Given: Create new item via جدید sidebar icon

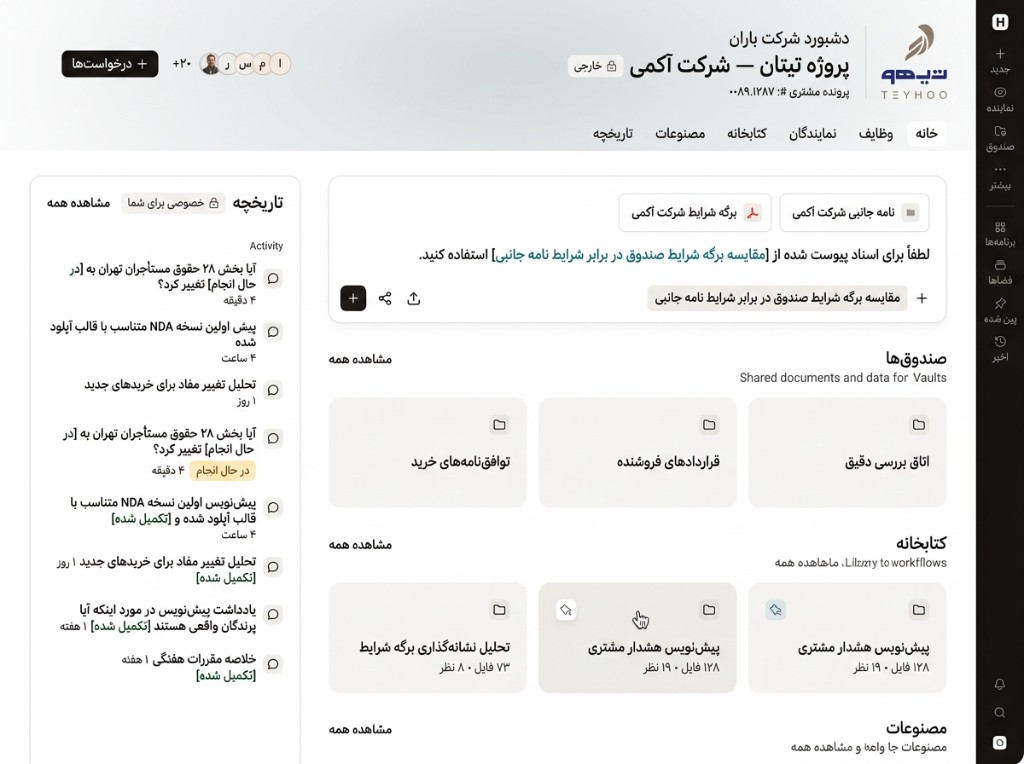Looking at the screenshot, I should (x=1000, y=59).
